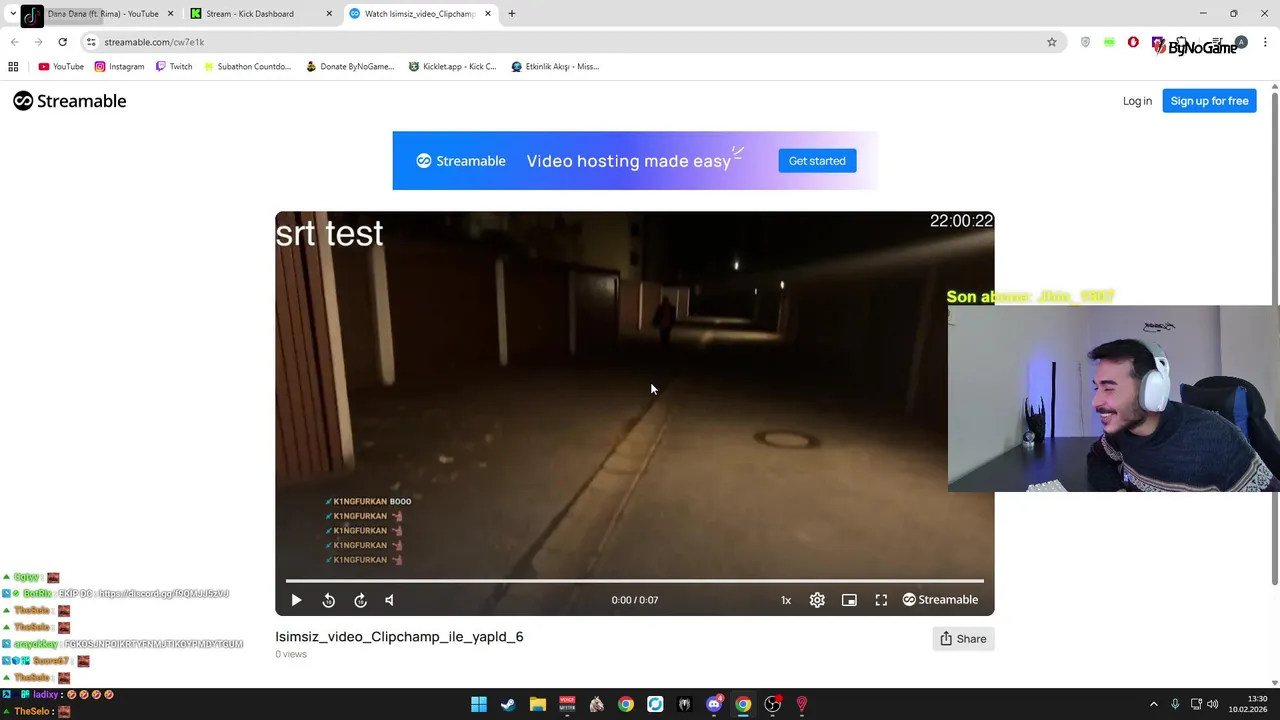Open a new browser tab
Screen dimensions: 1280x720
[512, 14]
